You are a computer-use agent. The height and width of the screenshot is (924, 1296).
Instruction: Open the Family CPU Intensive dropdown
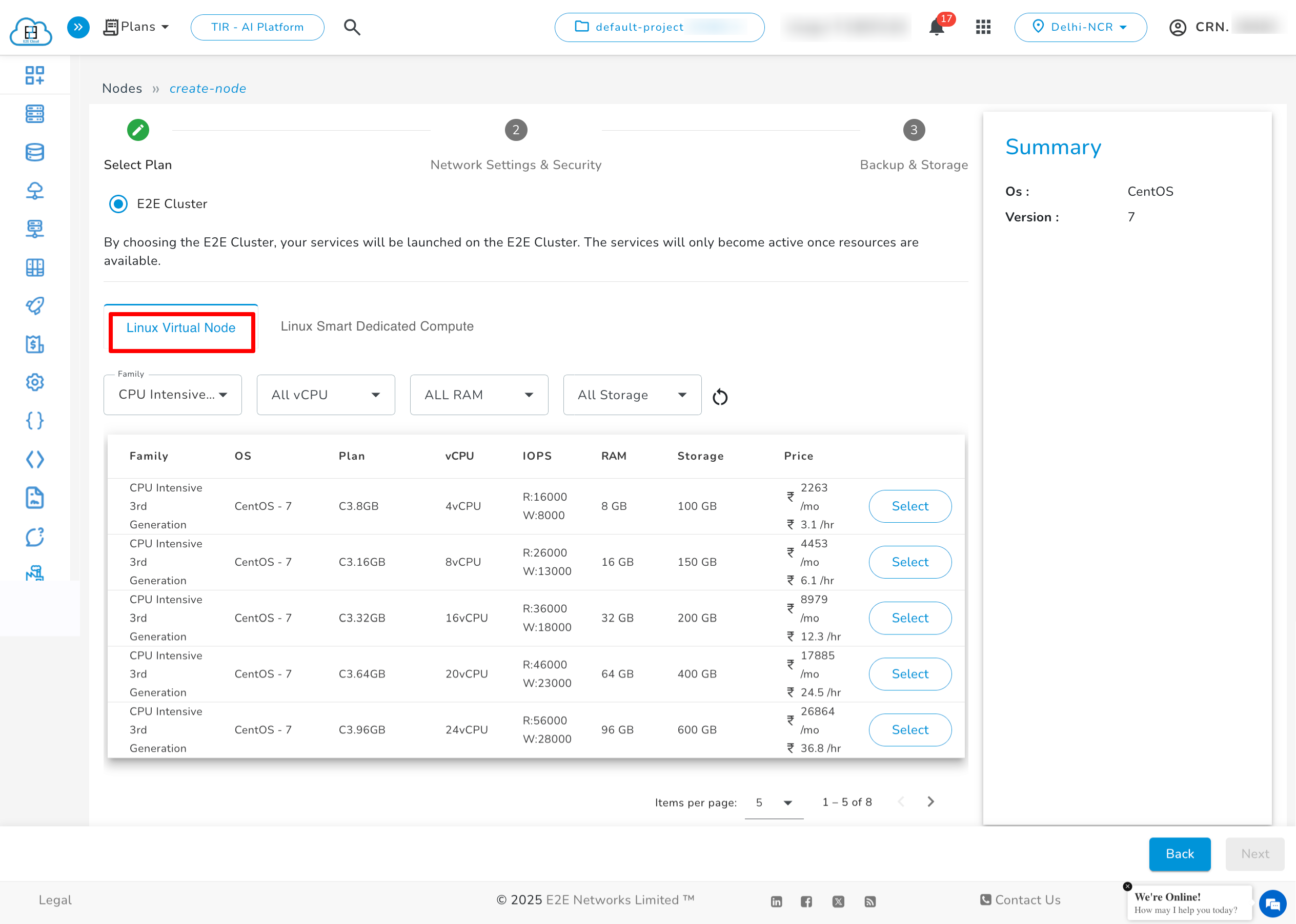[172, 395]
